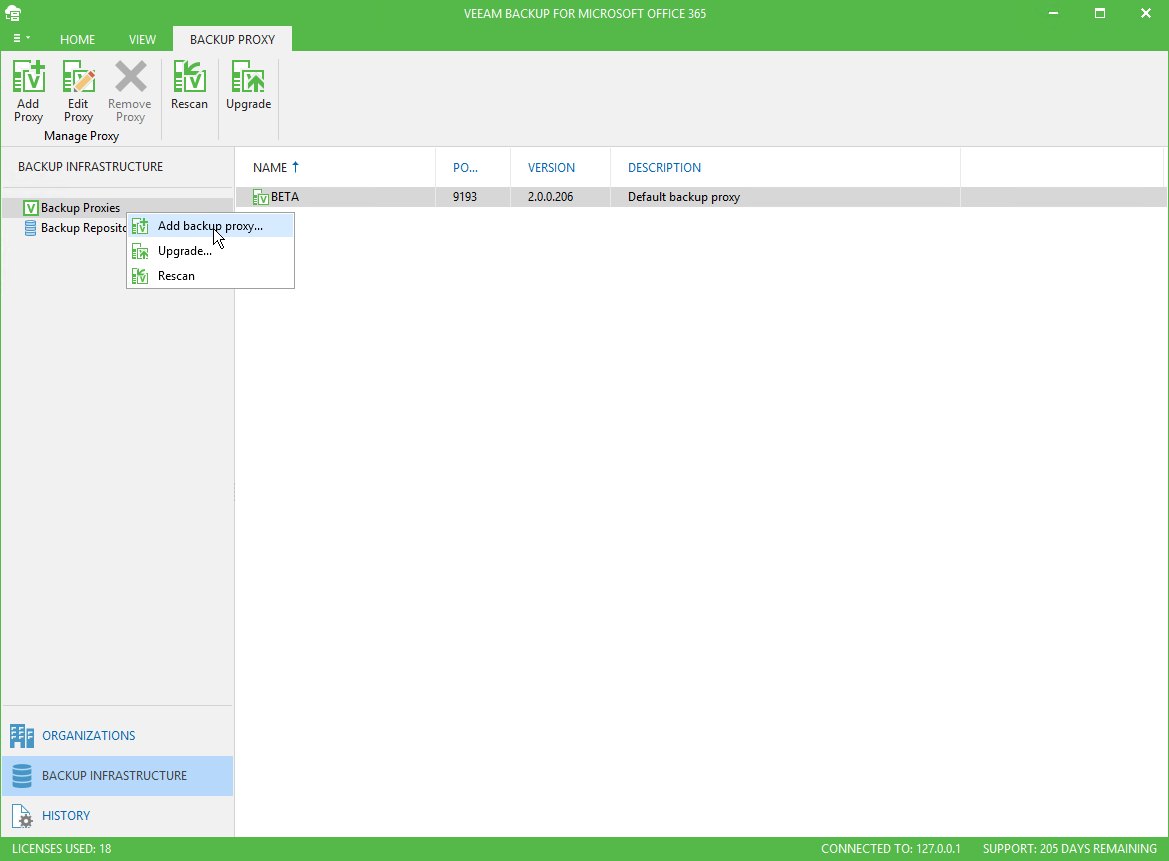Select the Backup Proxy ribbon tab
Viewport: 1169px width, 861px height.
pyautogui.click(x=233, y=40)
